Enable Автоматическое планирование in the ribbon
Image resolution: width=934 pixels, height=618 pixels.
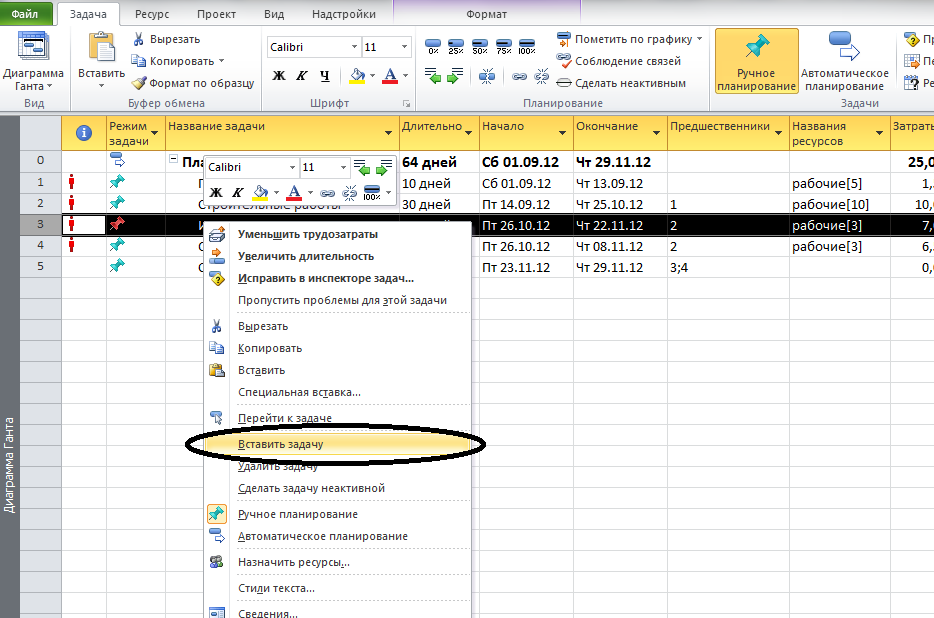tap(845, 61)
